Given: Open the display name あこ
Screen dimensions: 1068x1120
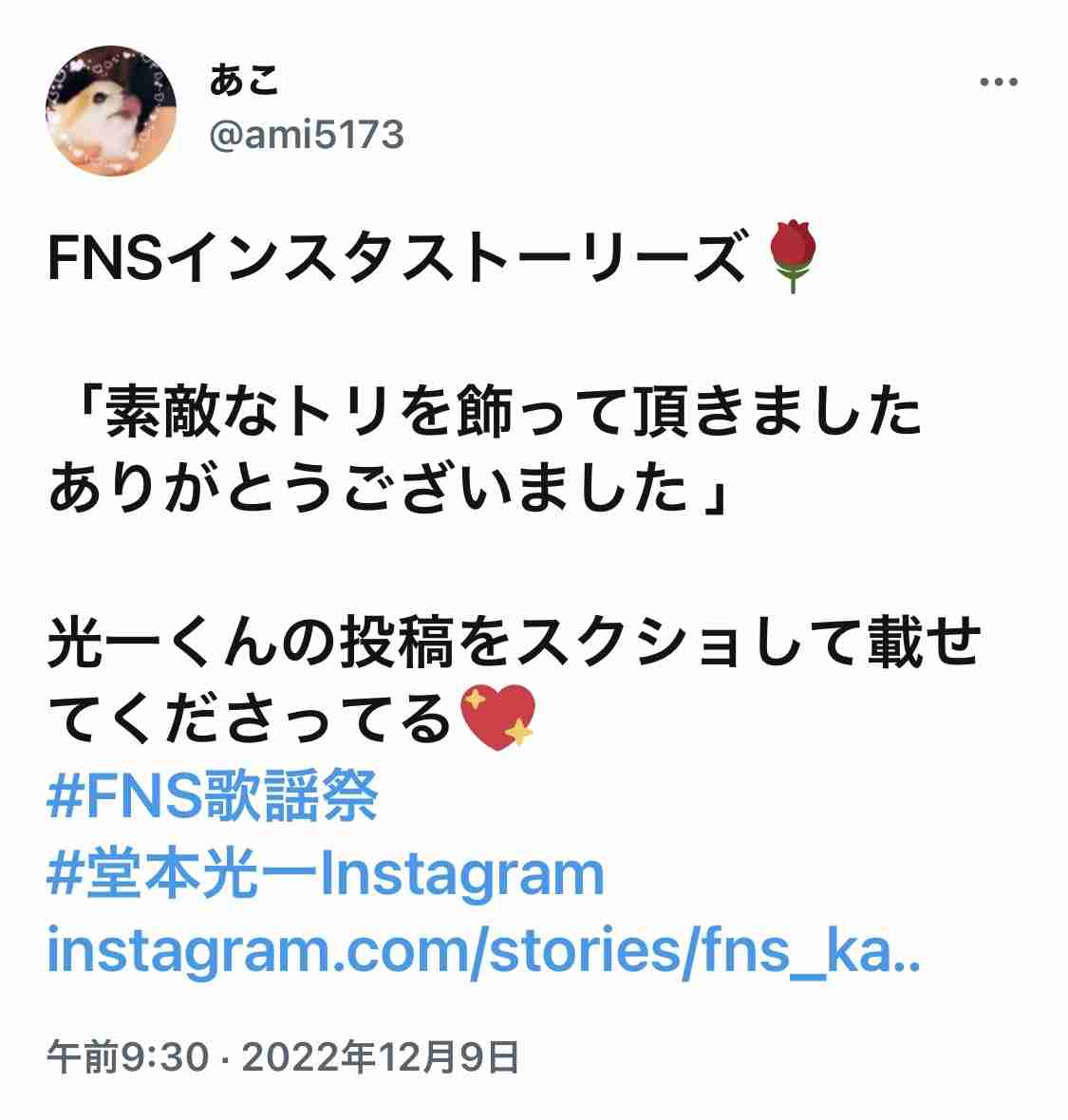Looking at the screenshot, I should click(x=244, y=80).
